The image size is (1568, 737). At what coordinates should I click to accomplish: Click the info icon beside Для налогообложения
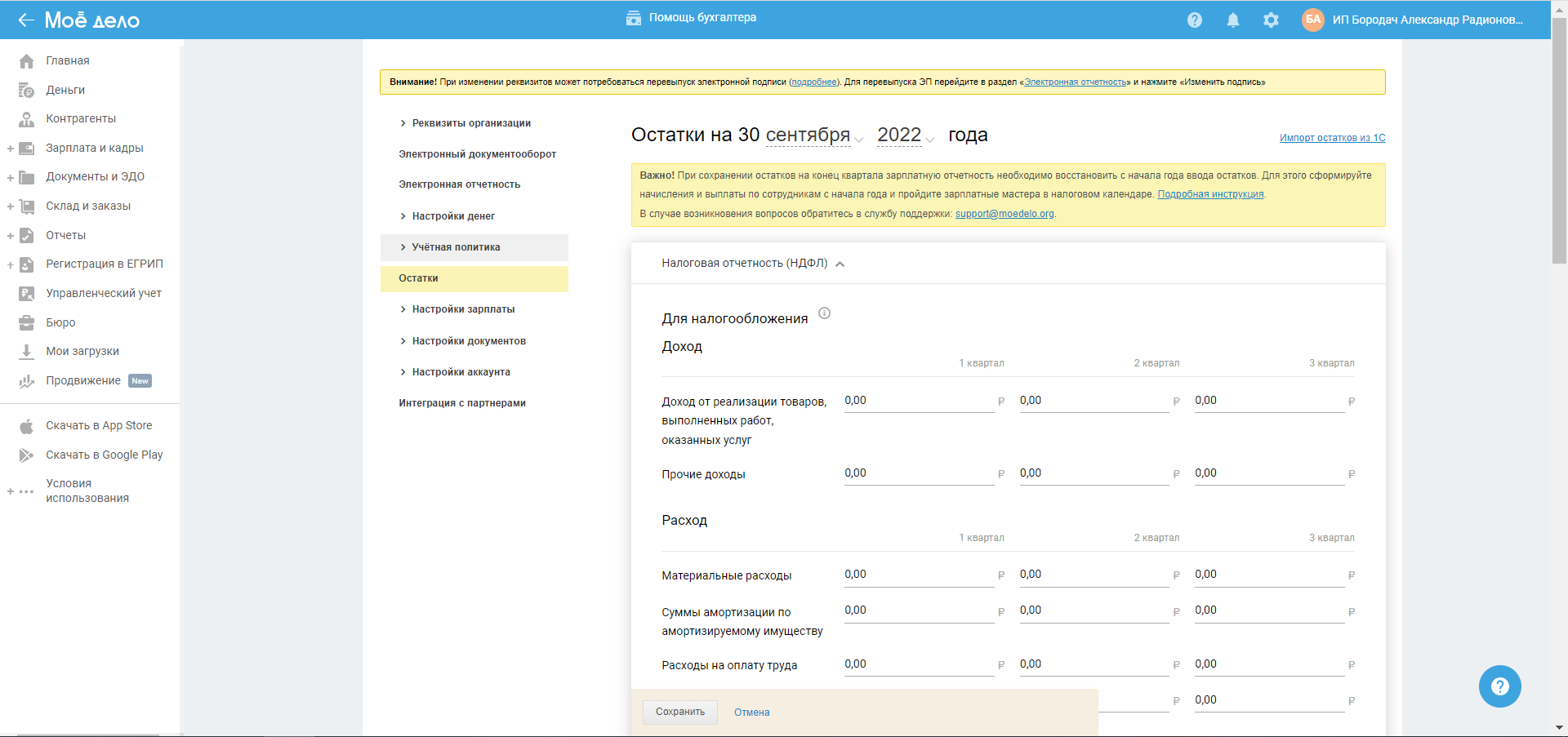(824, 313)
